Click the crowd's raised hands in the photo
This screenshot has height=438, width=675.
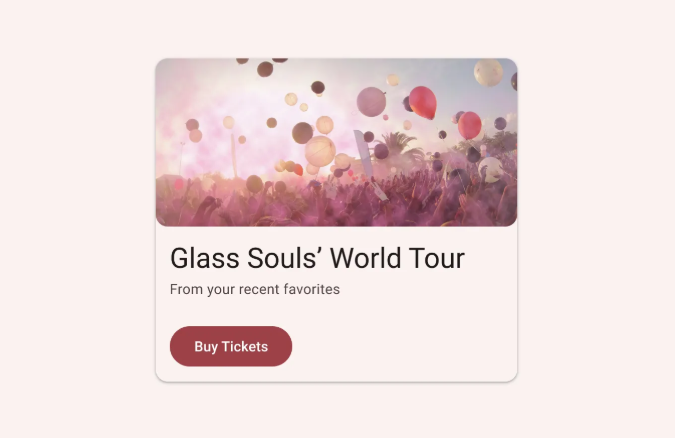tap(336, 200)
